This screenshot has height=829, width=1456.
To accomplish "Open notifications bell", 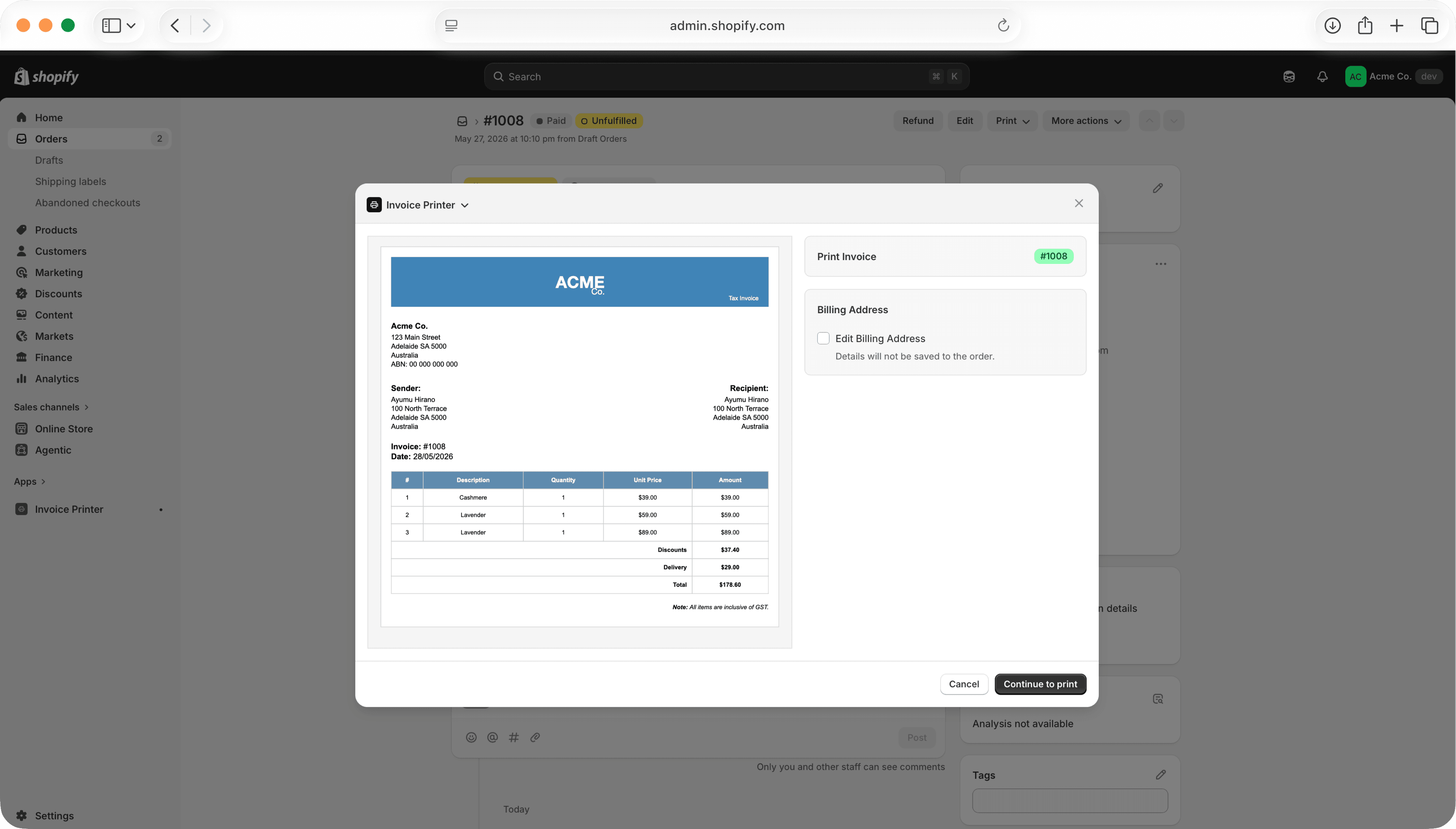I will click(1322, 76).
